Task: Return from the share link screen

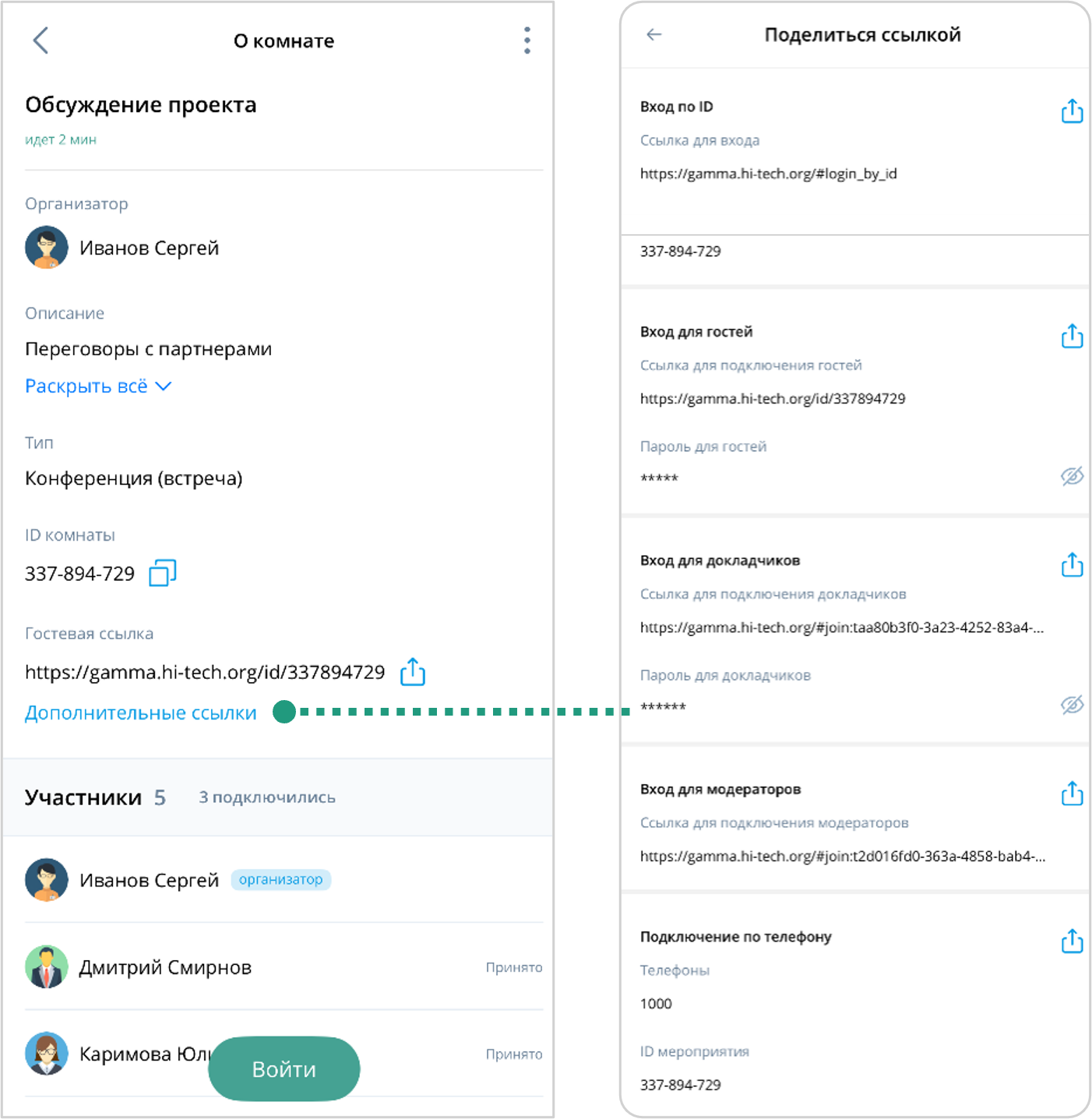Action: click(x=654, y=34)
